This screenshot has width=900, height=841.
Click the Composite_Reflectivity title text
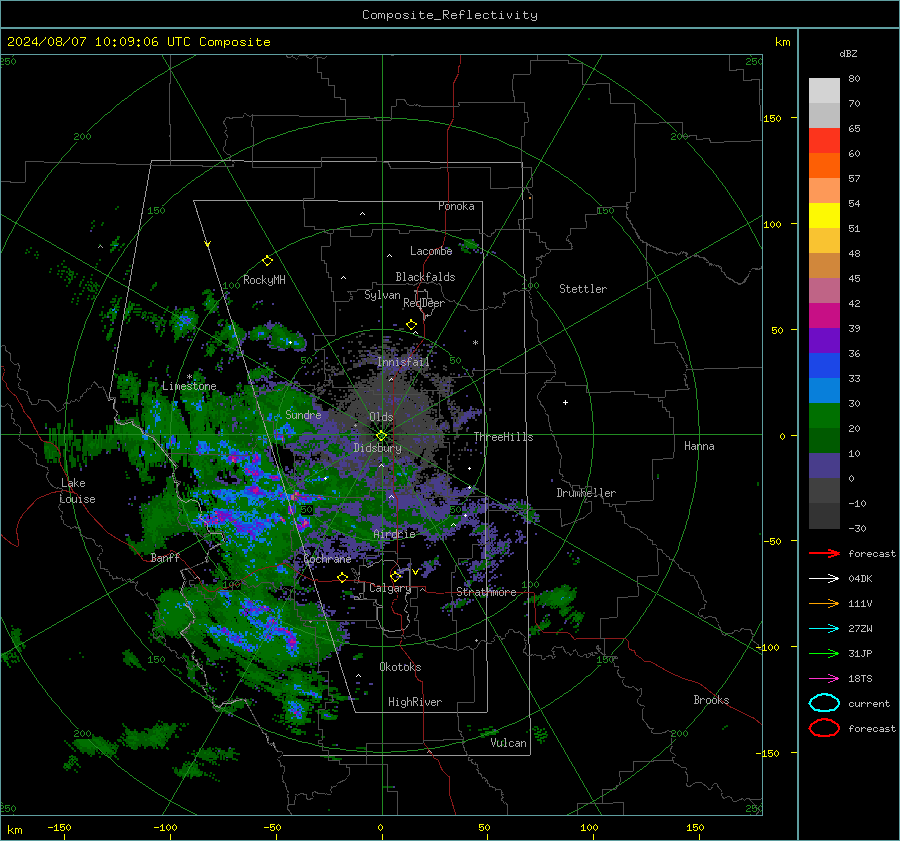pos(450,15)
